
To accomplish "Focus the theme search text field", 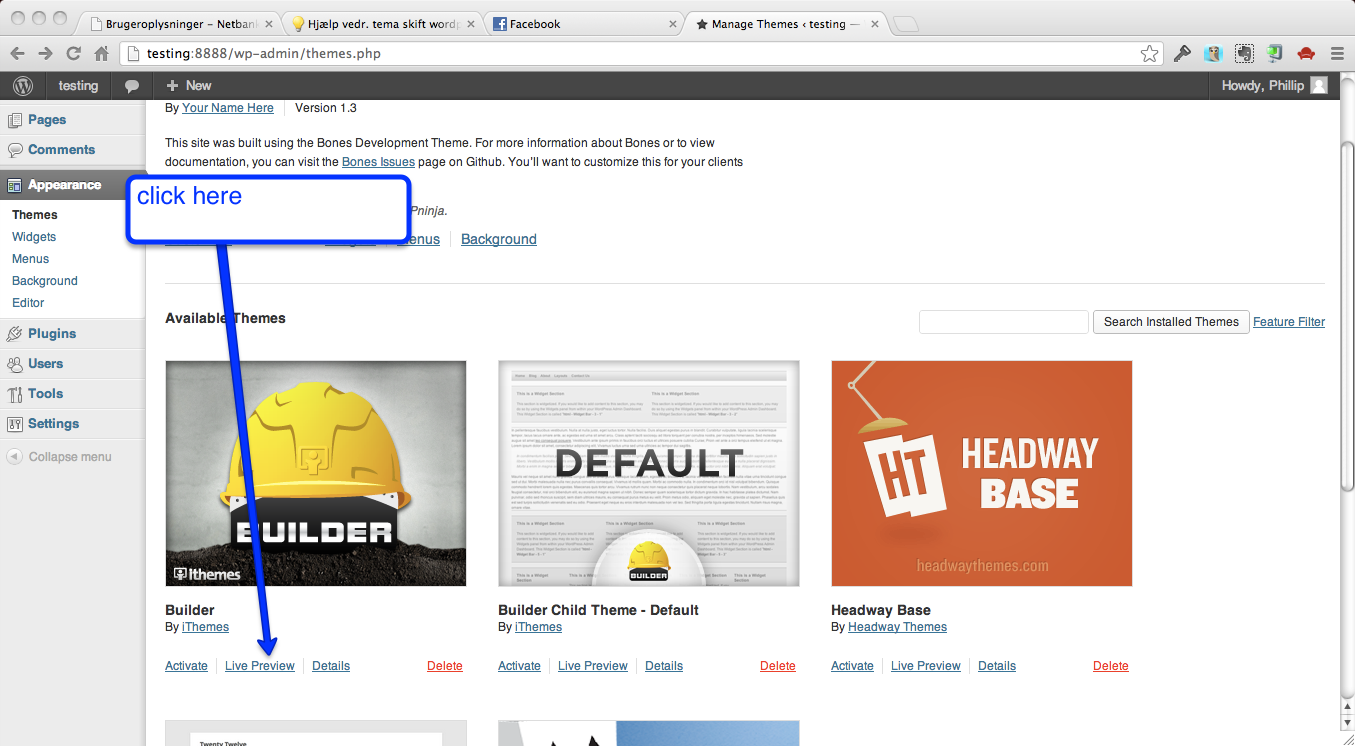I will coord(1004,322).
